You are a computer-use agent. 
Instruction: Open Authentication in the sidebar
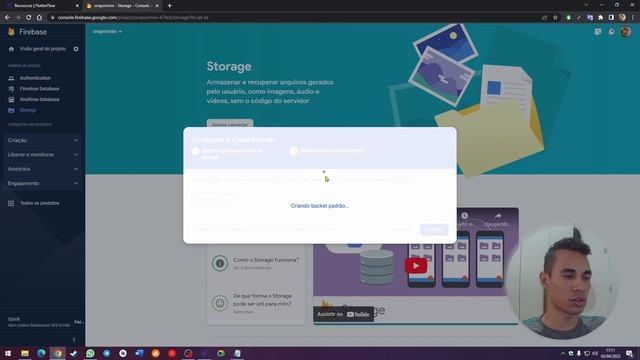coord(35,78)
